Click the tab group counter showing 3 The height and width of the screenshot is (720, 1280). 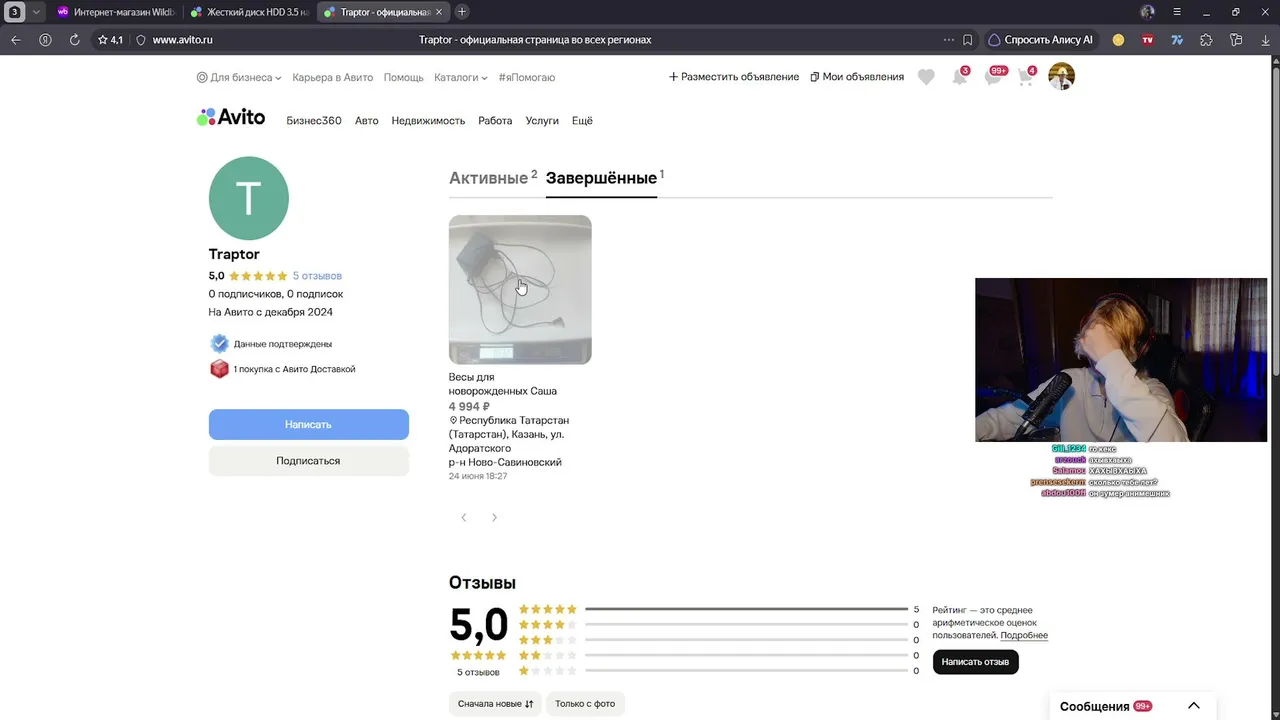point(15,12)
